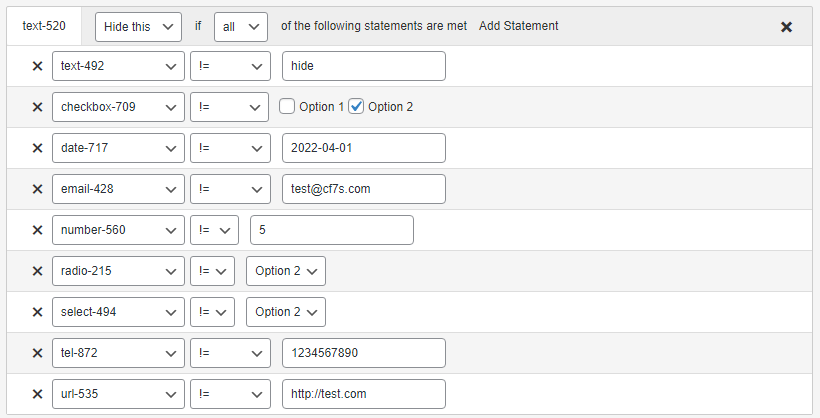Remove the date-717 statement row
This screenshot has width=820, height=418.
tap(37, 148)
